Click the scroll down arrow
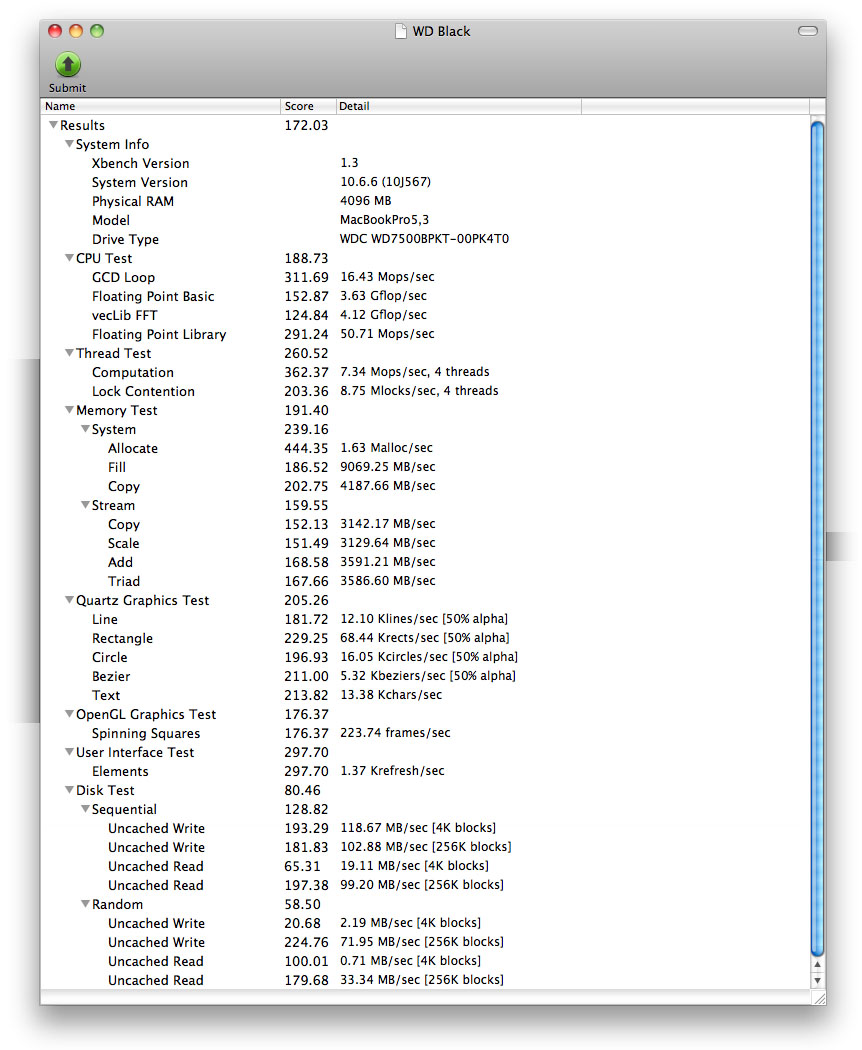The width and height of the screenshot is (862, 1050). (817, 980)
